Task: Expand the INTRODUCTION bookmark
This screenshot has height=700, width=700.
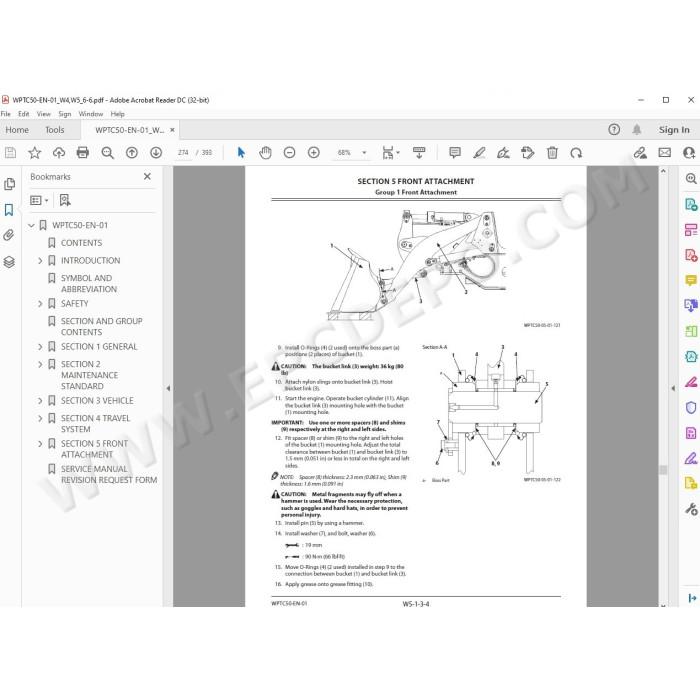Action: pyautogui.click(x=40, y=261)
